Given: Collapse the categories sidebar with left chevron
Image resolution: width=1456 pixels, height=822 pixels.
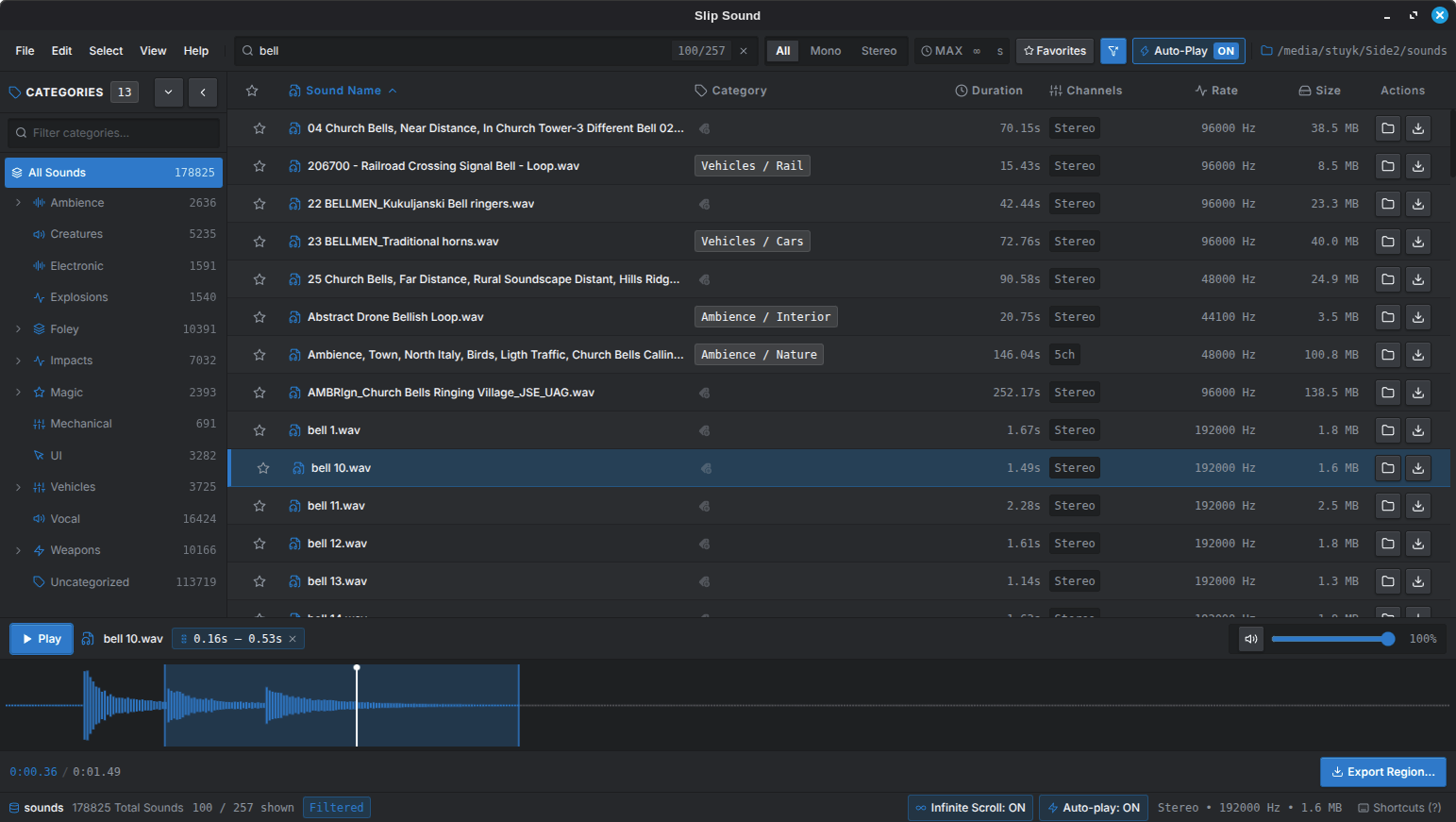Looking at the screenshot, I should (203, 92).
